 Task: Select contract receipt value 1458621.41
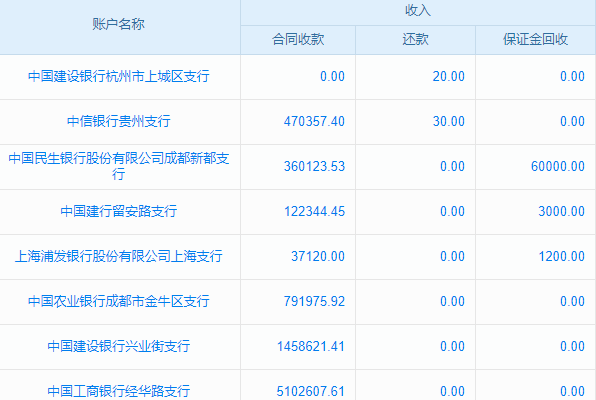(311, 346)
